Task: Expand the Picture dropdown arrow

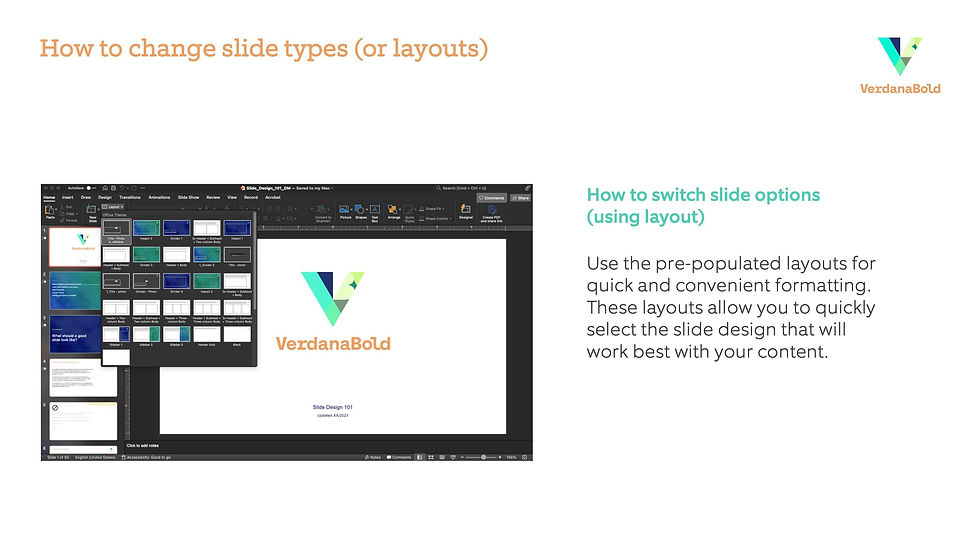Action: 351,209
